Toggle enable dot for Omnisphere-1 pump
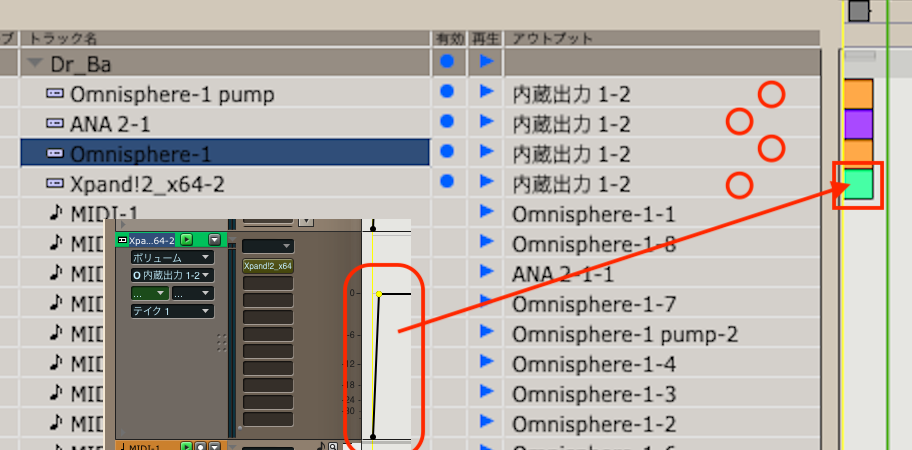 click(447, 91)
